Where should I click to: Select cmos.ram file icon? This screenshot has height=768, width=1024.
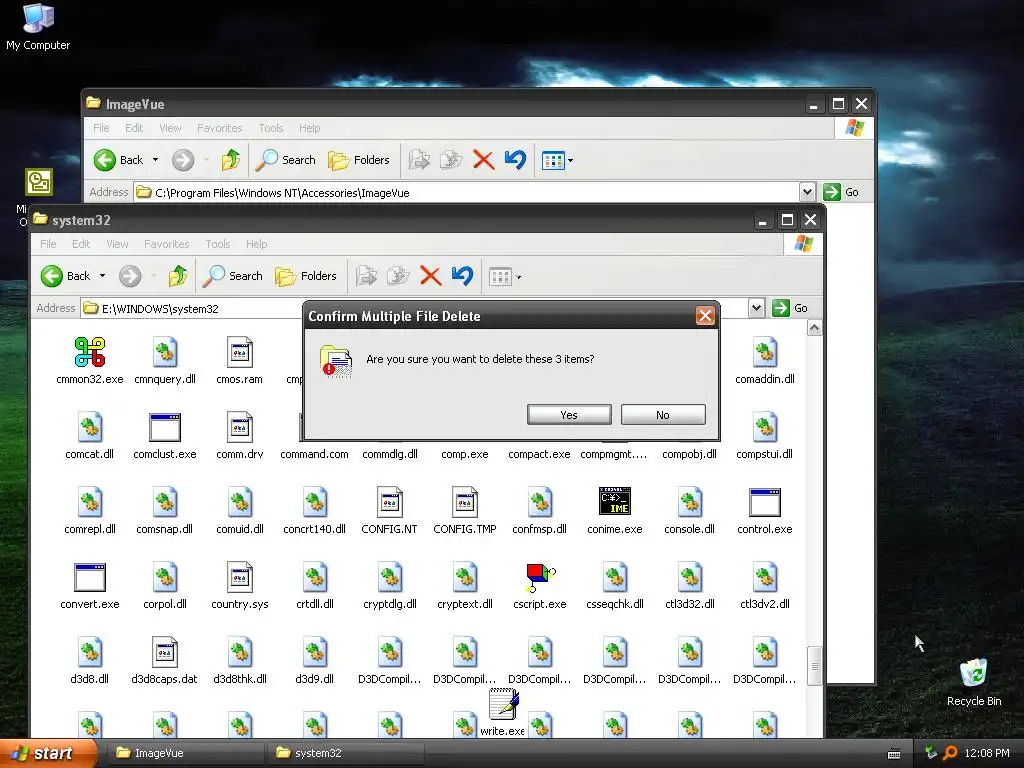(x=240, y=352)
